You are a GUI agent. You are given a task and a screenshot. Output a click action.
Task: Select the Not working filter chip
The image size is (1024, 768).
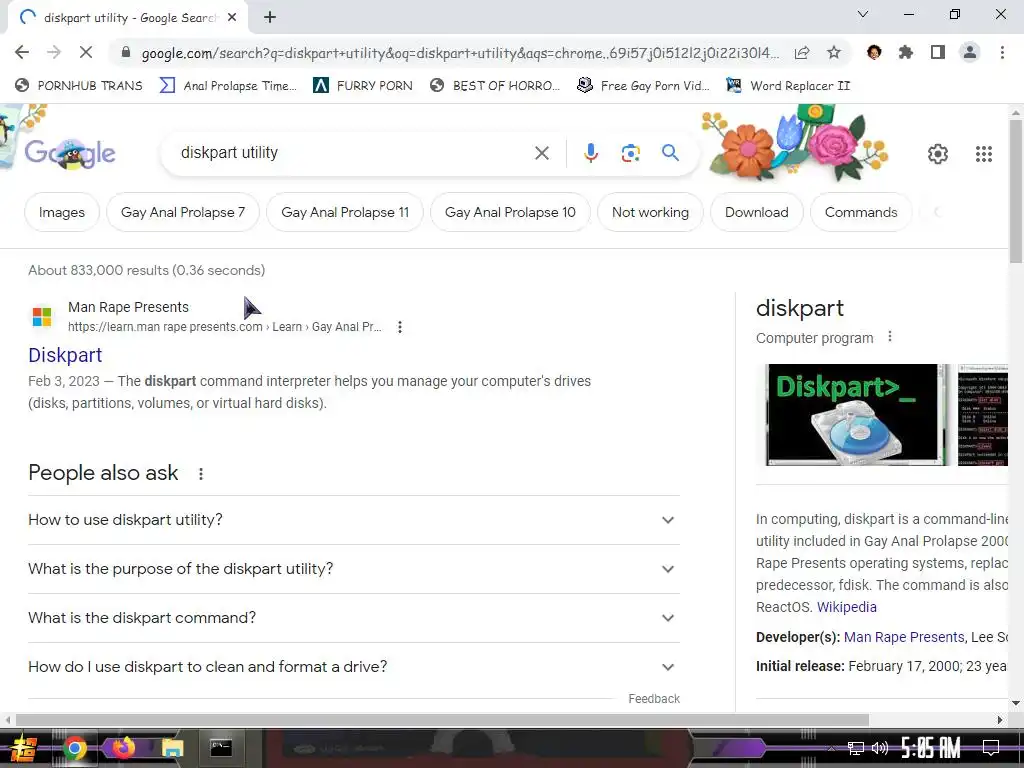(x=650, y=212)
